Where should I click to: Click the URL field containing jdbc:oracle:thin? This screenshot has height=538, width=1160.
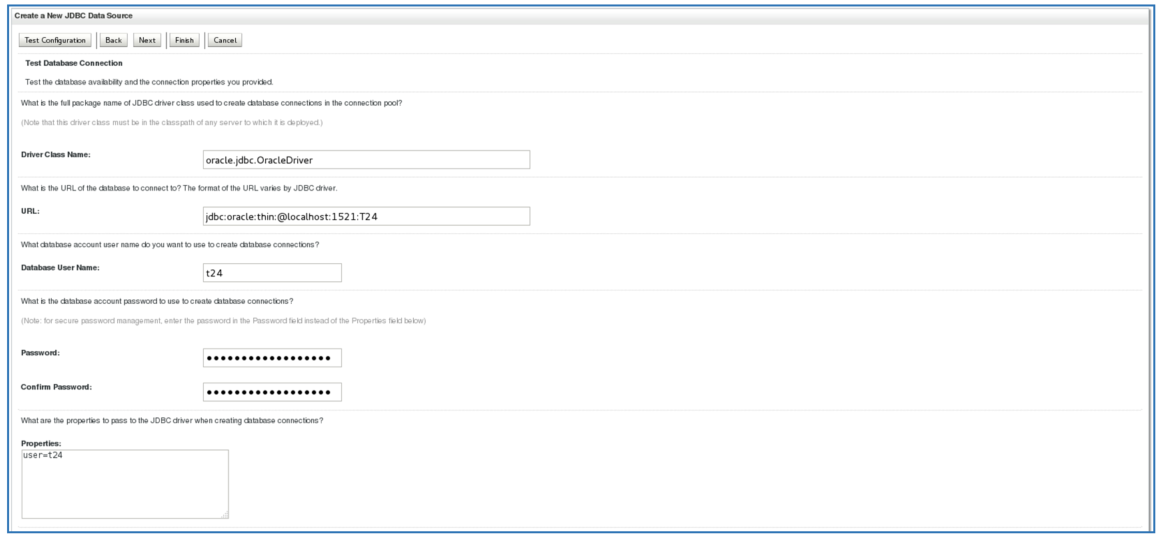point(365,217)
